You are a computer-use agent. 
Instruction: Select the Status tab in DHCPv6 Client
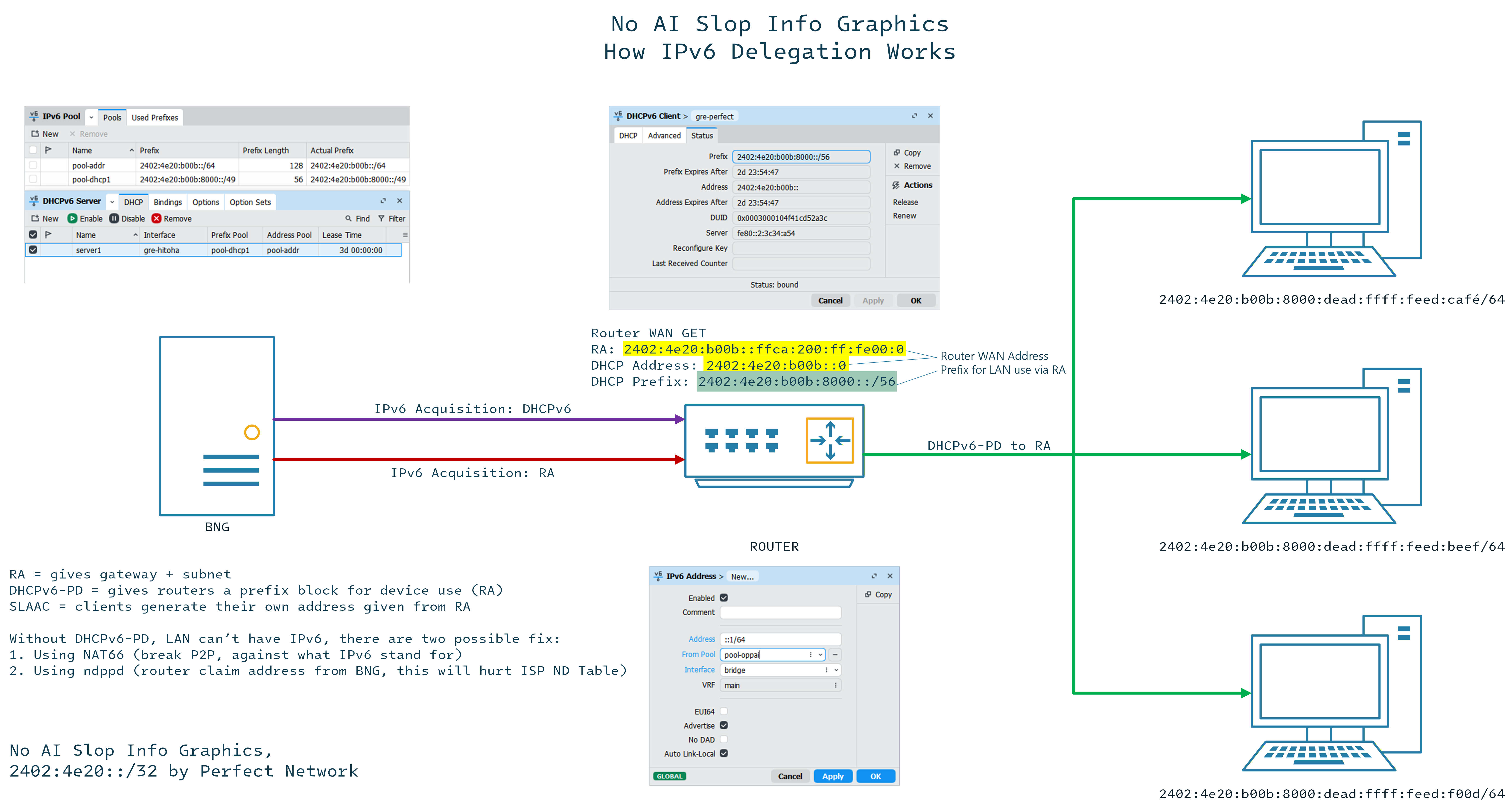pos(702,136)
